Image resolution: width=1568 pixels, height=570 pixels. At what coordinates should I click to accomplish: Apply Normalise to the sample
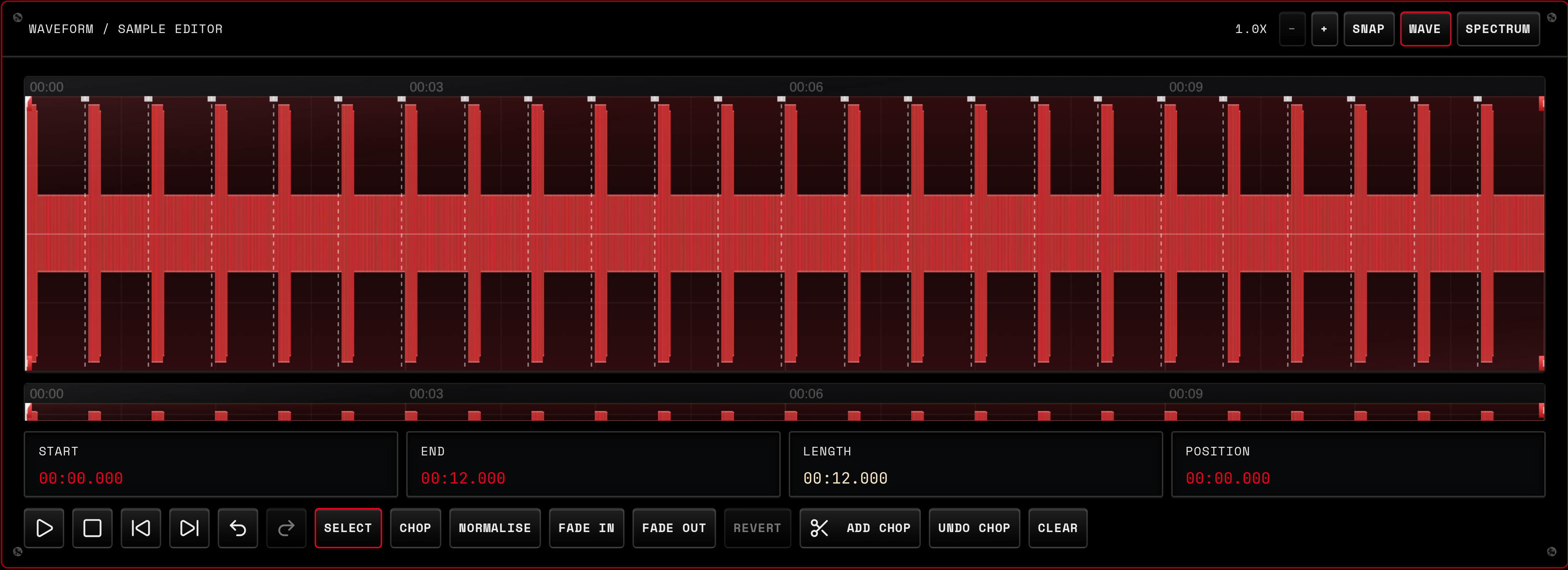coord(495,528)
